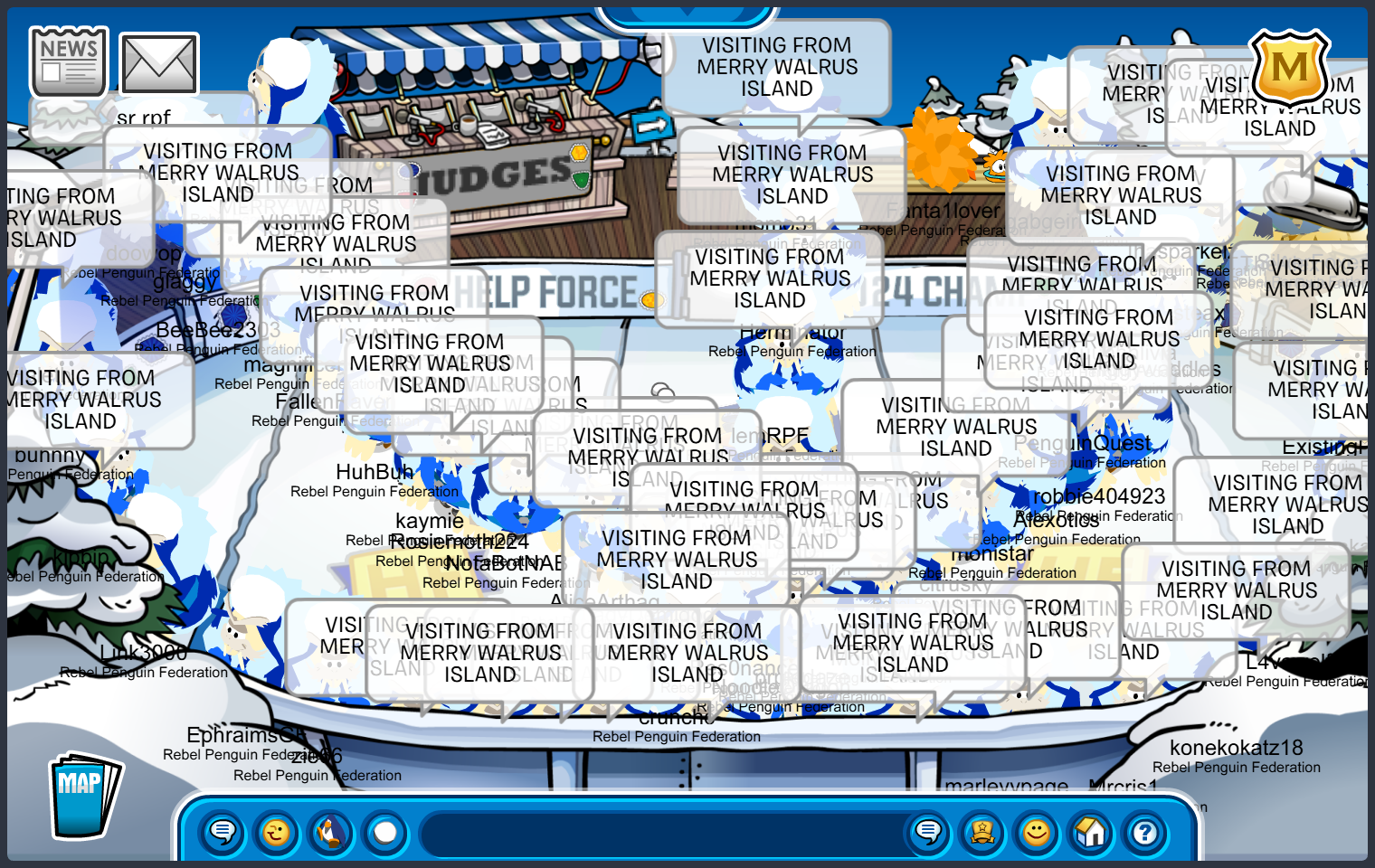1375x868 pixels.
Task: Send the chat message with bubble button
Action: [x=928, y=832]
